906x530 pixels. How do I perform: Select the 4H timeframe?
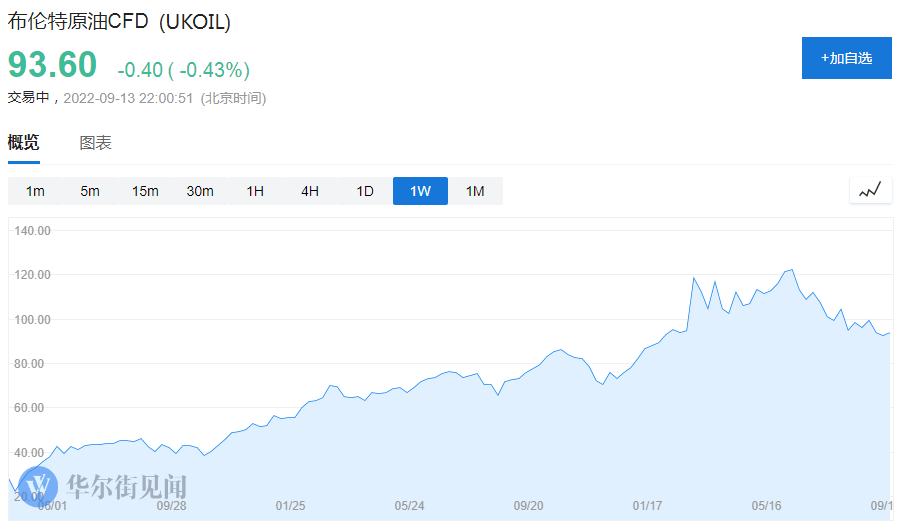(310, 191)
